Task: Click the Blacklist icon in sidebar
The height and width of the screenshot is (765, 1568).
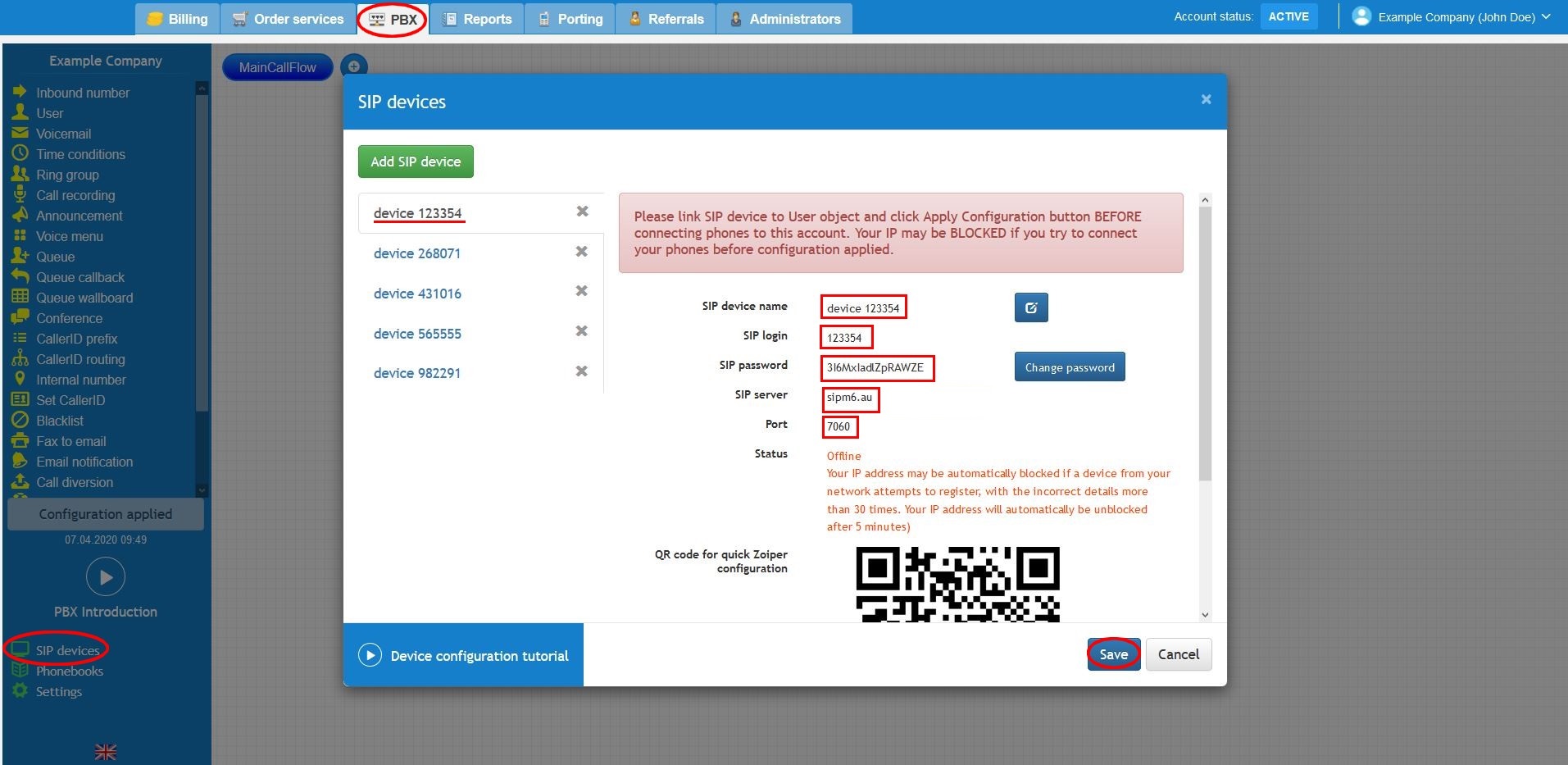Action: 20,420
